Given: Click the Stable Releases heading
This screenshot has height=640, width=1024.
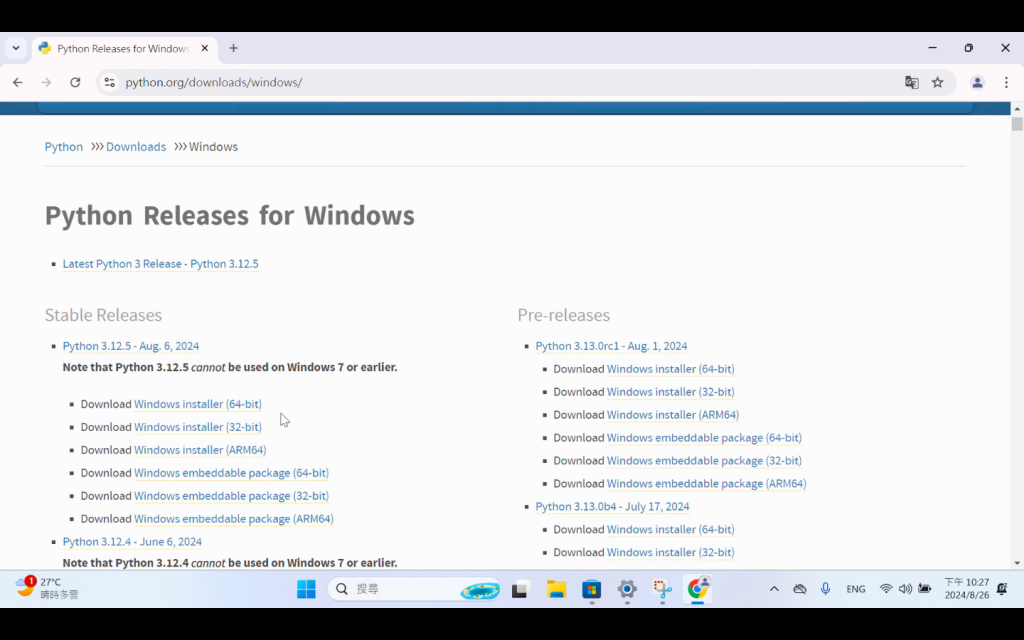Looking at the screenshot, I should click(x=103, y=315).
